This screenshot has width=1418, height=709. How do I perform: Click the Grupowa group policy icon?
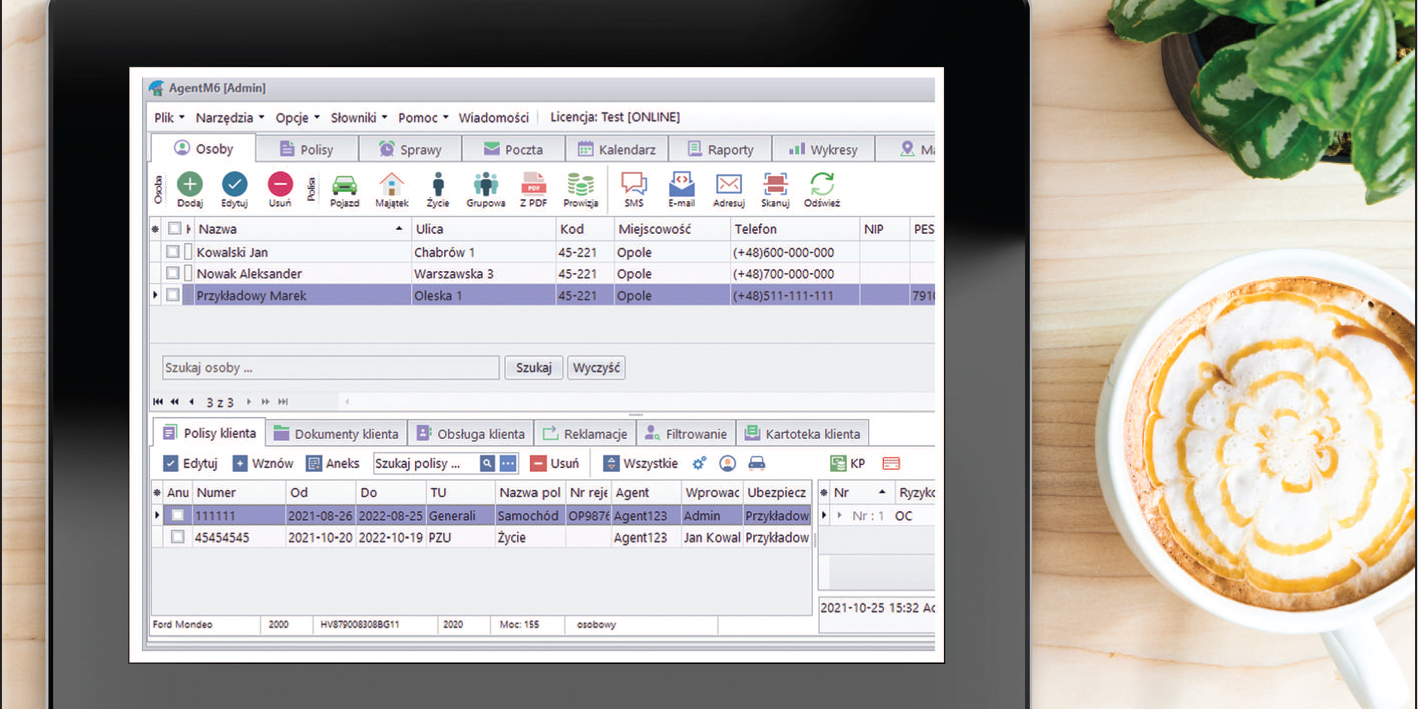pyautogui.click(x=486, y=185)
